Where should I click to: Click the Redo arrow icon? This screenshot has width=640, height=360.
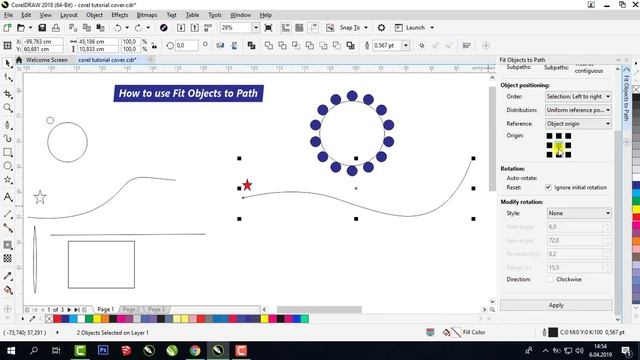tap(139, 28)
